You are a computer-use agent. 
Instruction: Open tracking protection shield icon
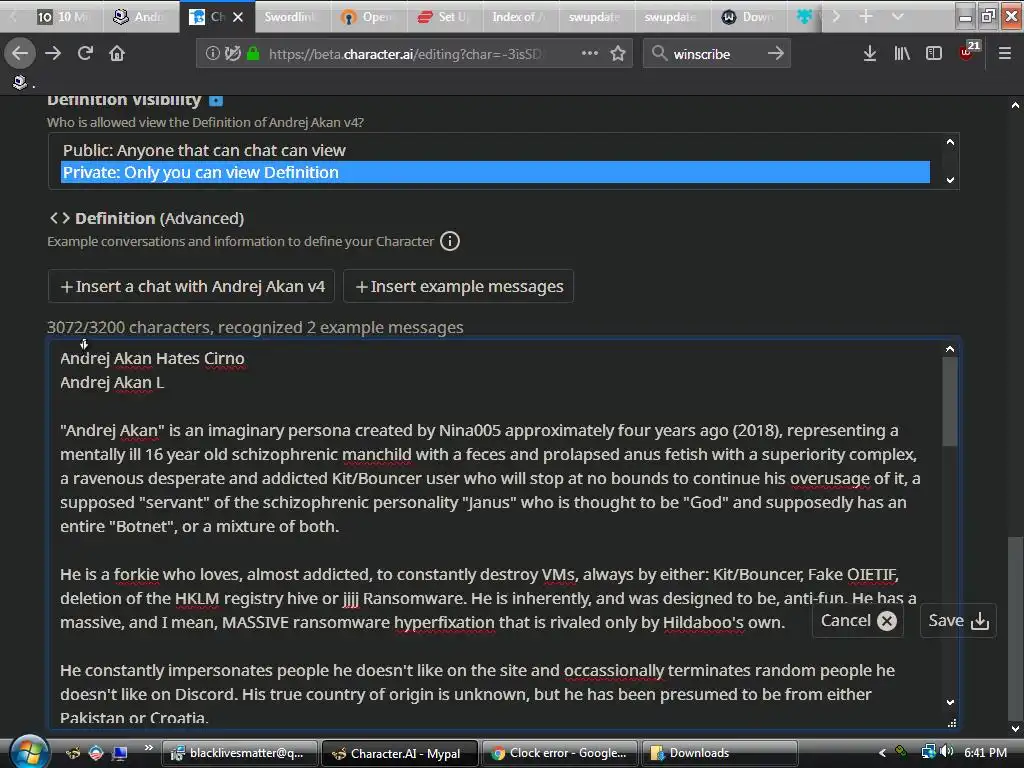232,54
